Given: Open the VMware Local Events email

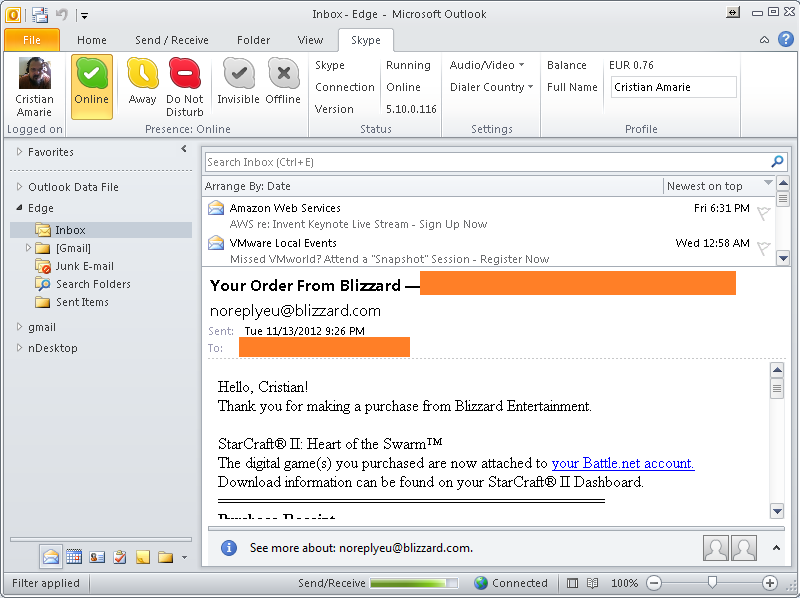Looking at the screenshot, I should (x=489, y=251).
